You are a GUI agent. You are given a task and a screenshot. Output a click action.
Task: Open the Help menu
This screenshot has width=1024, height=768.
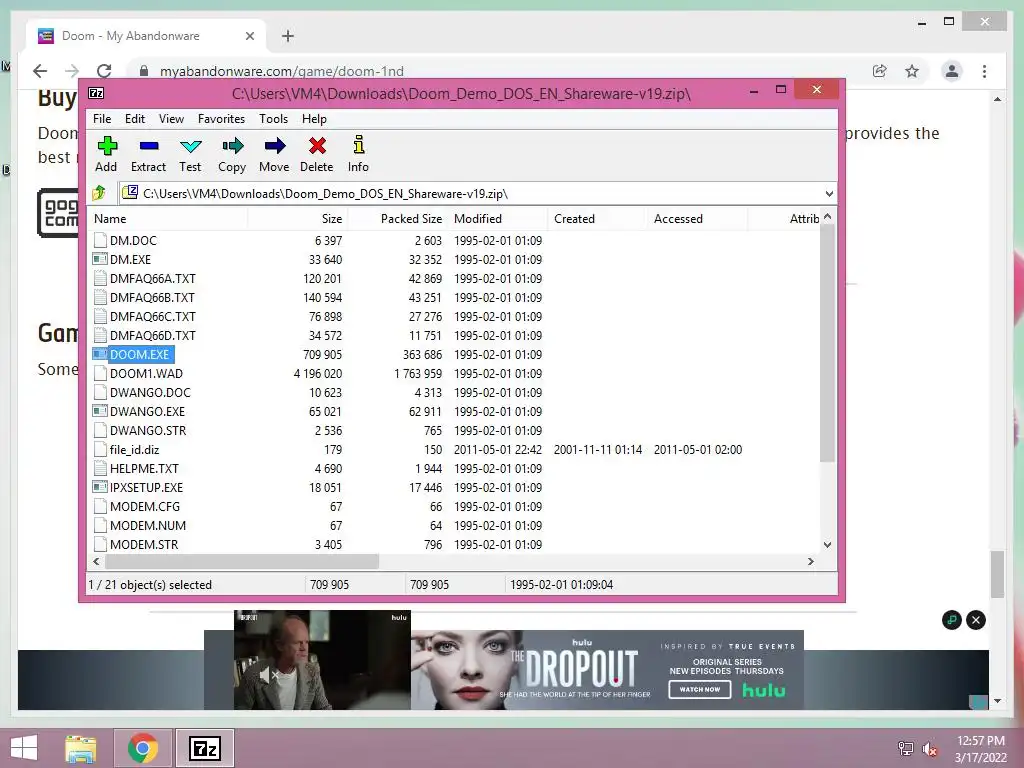[x=314, y=119]
